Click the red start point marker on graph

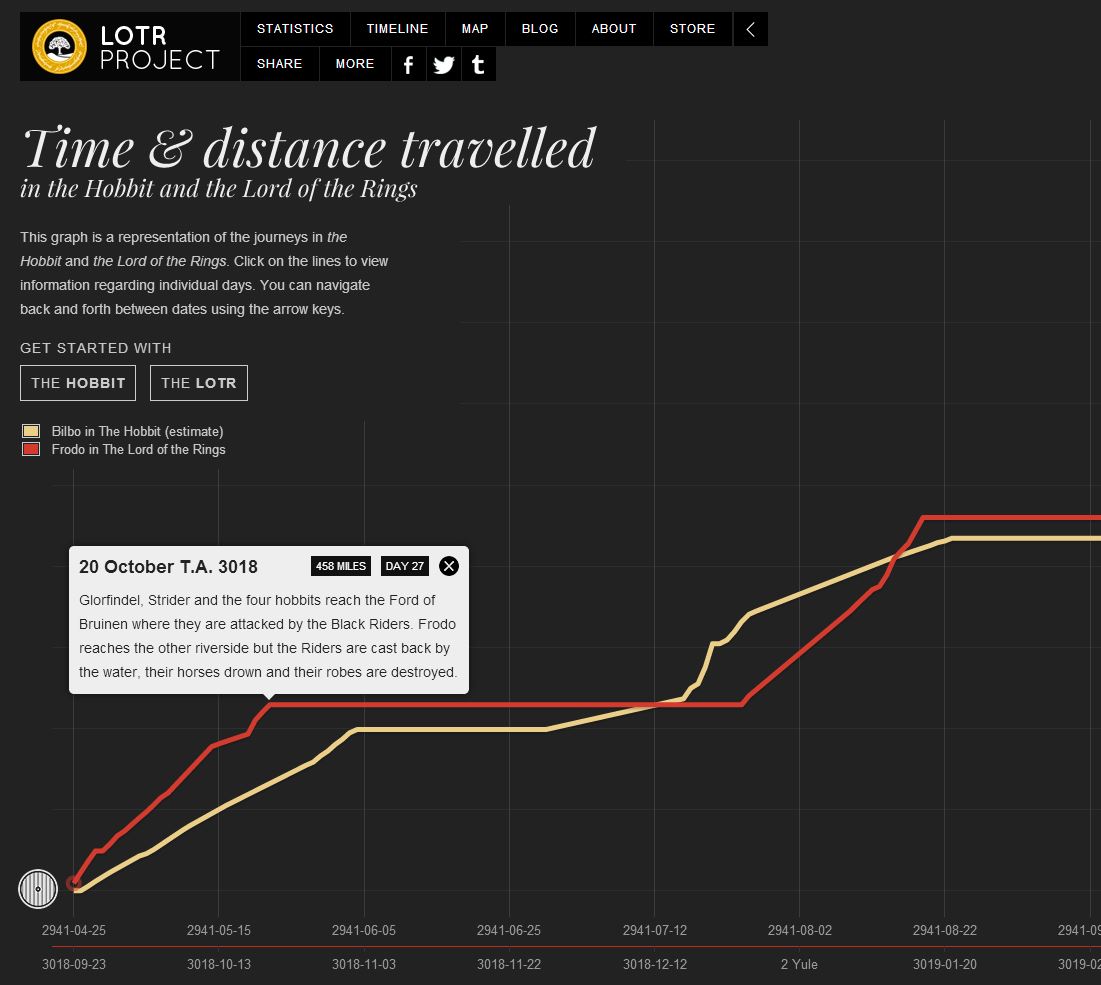(x=73, y=883)
